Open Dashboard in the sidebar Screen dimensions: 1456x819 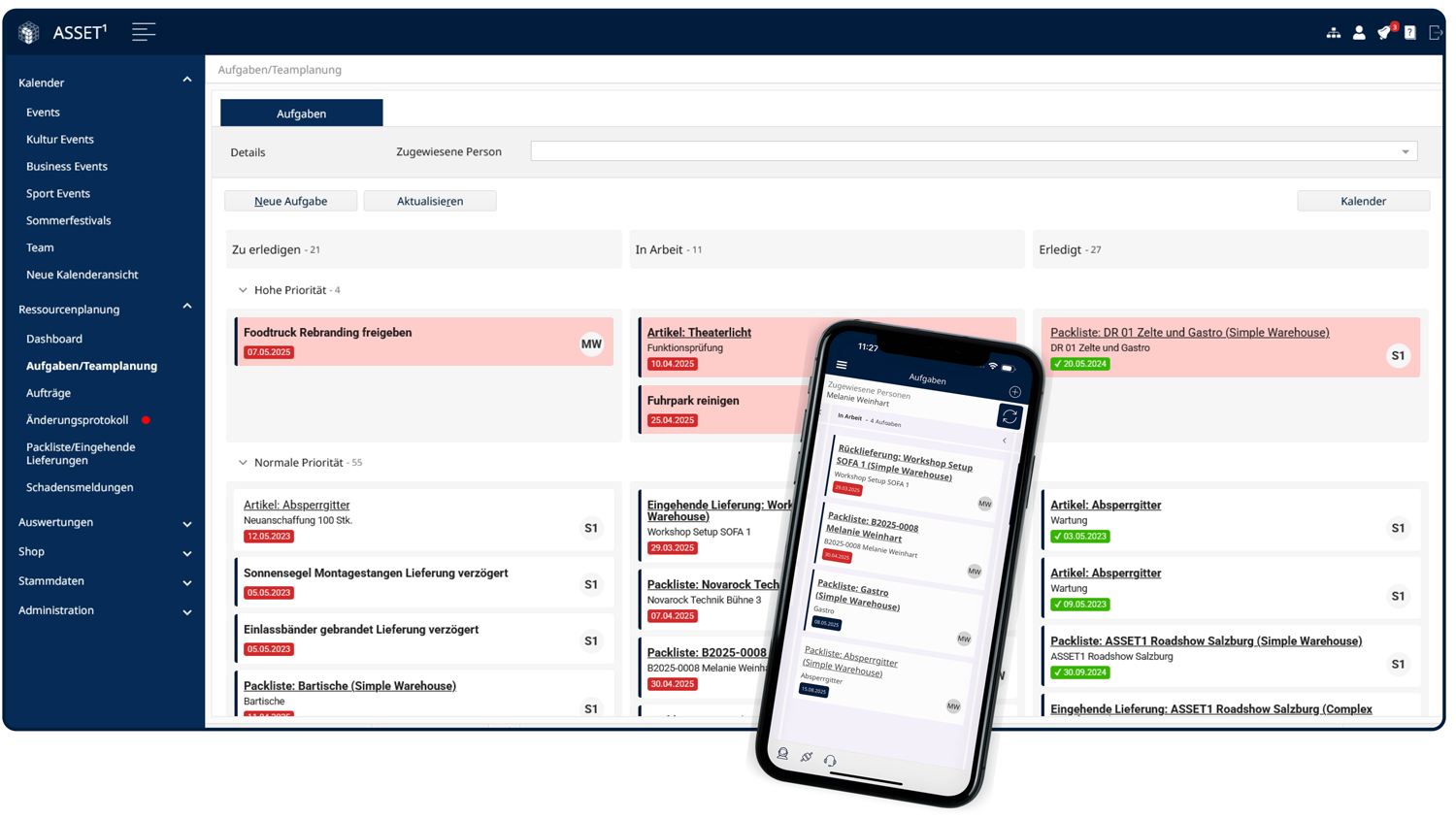pyautogui.click(x=54, y=339)
